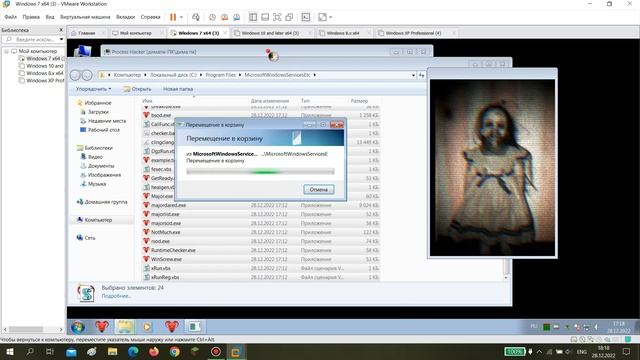Select Видео library in navigation pane

[x=91, y=157]
